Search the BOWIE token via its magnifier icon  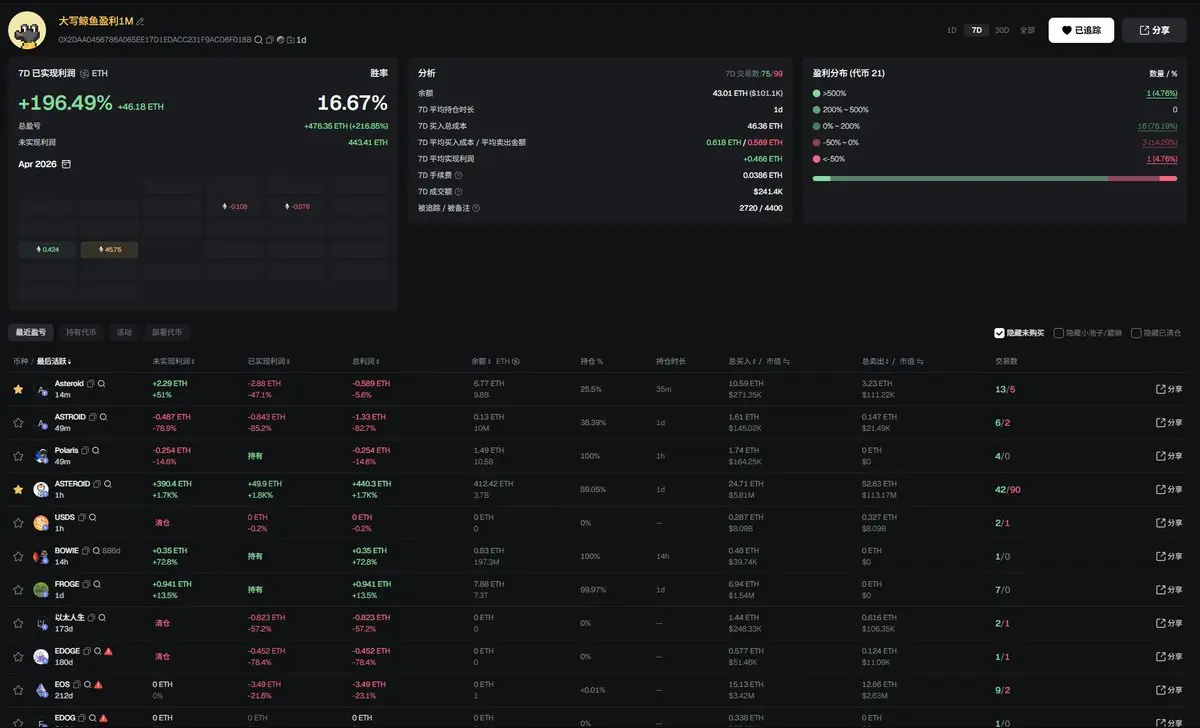click(x=96, y=550)
